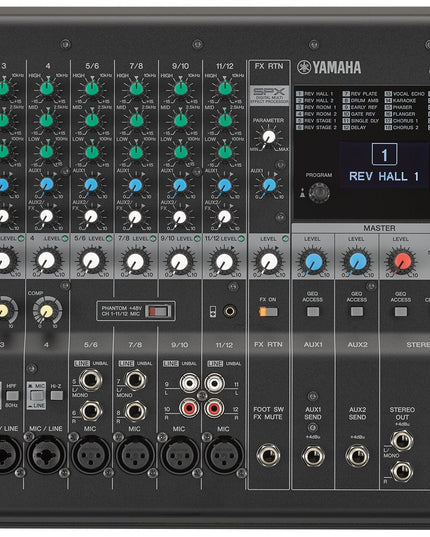Click the line input jack 6 R

click(91, 411)
